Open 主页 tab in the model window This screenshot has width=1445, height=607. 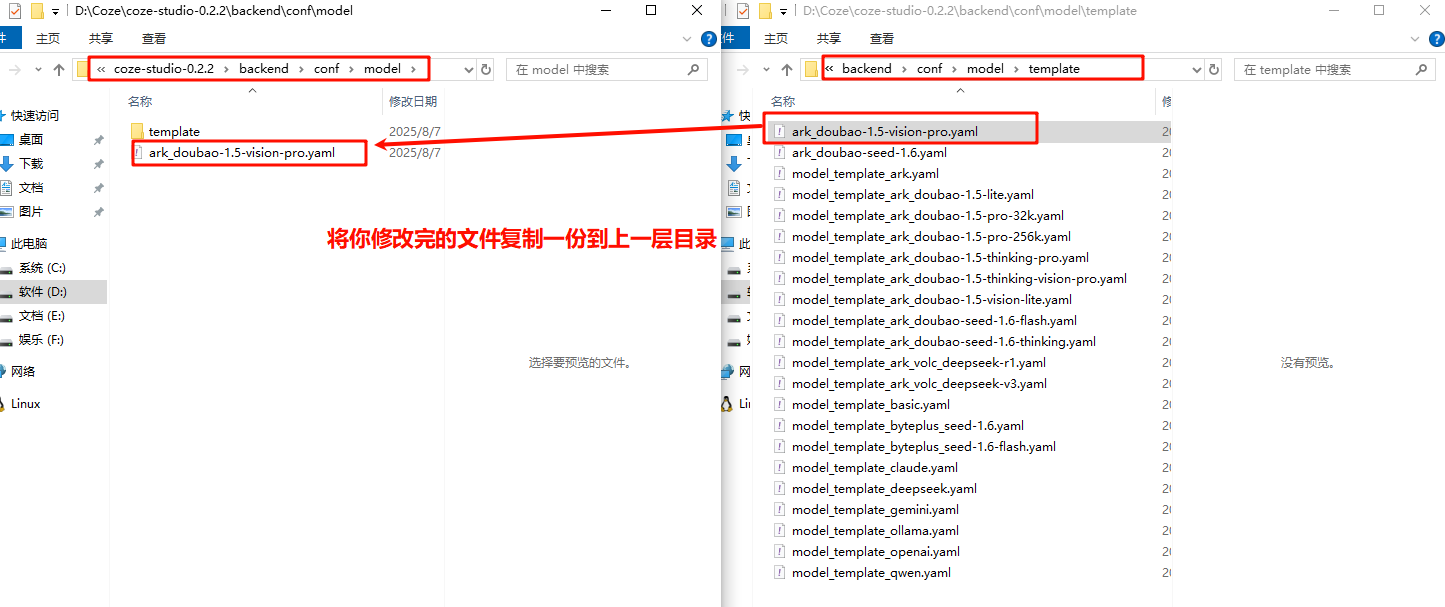point(48,39)
